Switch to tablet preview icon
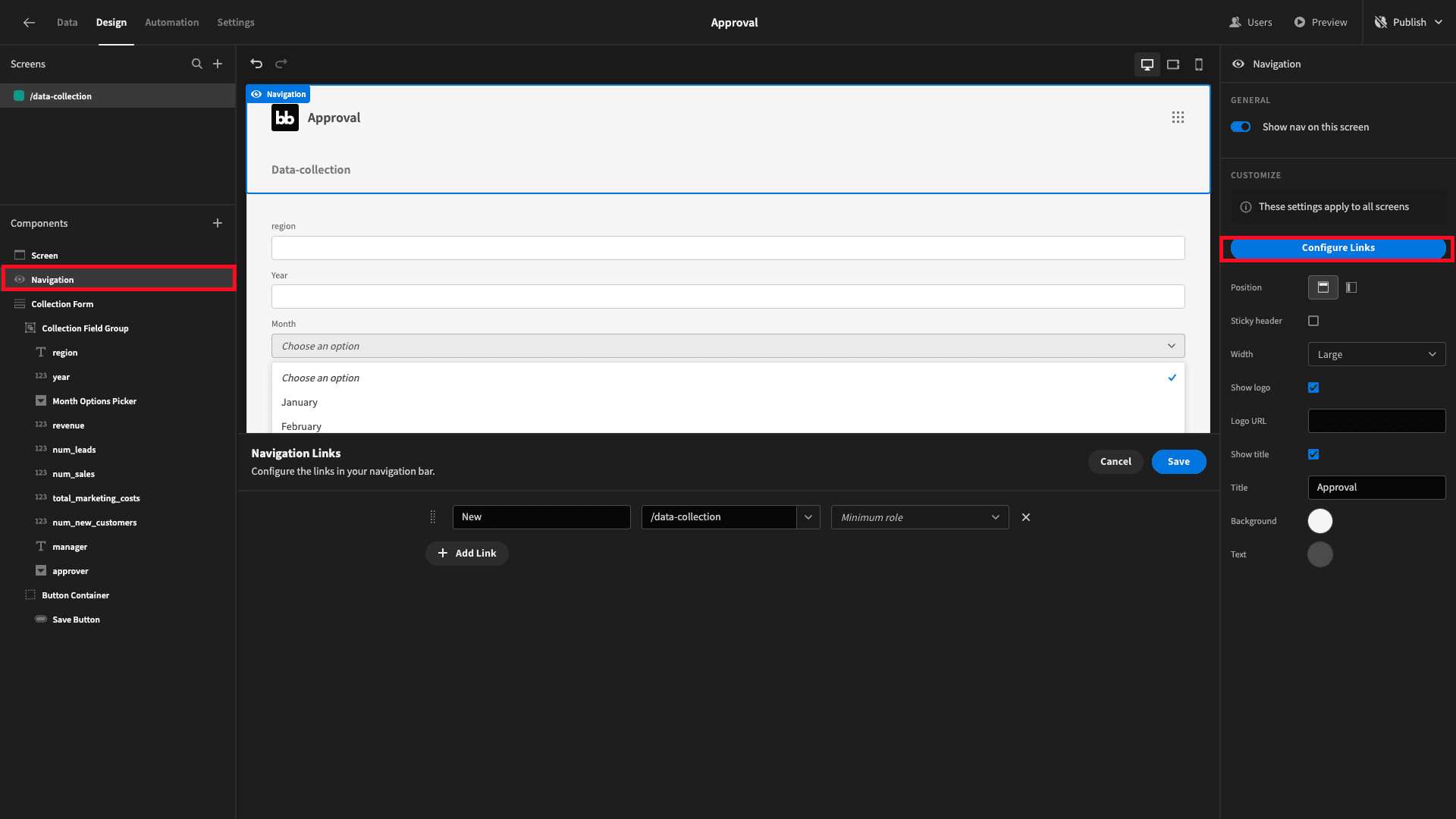This screenshot has width=1456, height=819. click(1173, 64)
